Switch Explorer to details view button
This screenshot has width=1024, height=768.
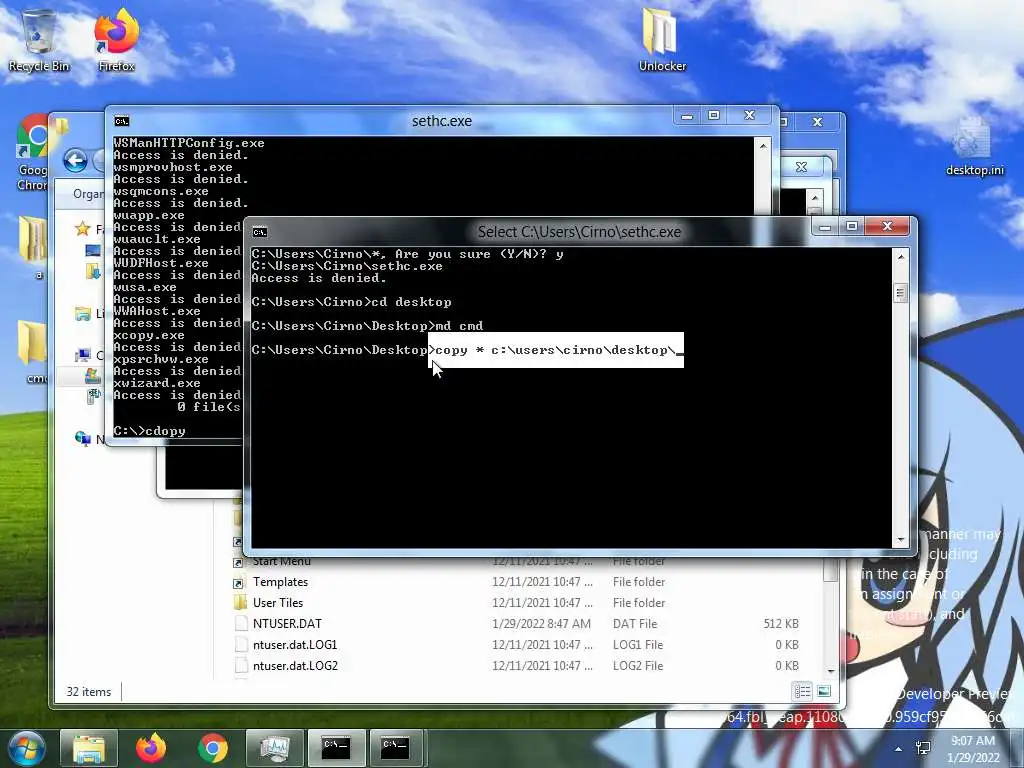coord(803,691)
